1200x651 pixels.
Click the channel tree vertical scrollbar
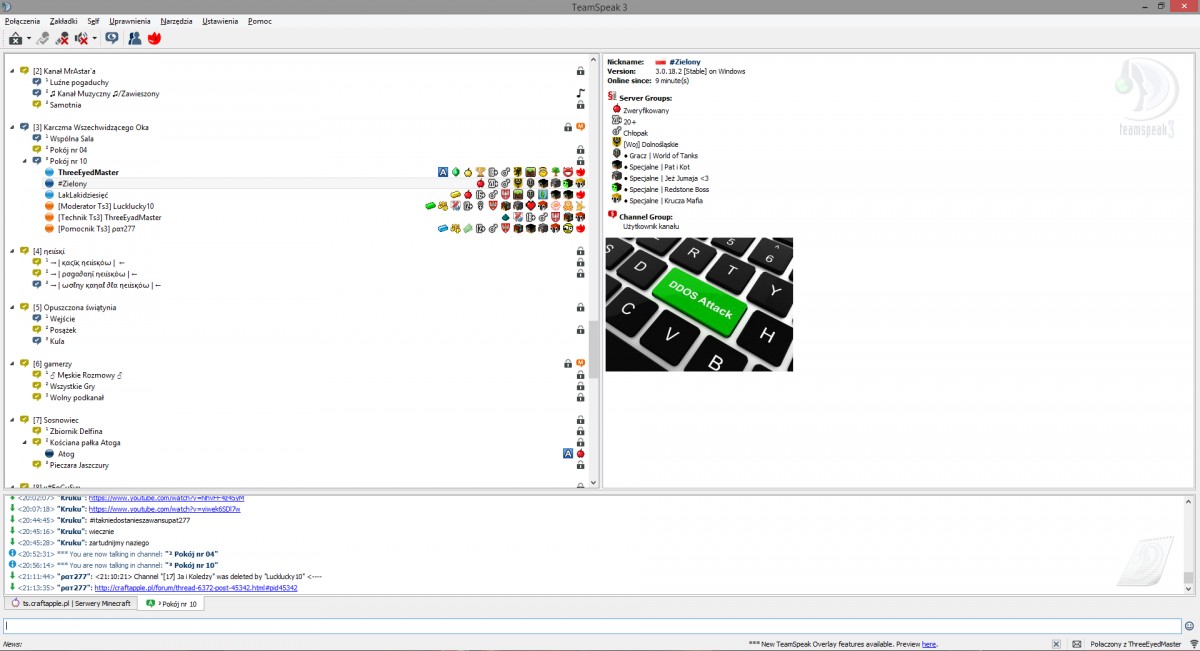tap(594, 350)
